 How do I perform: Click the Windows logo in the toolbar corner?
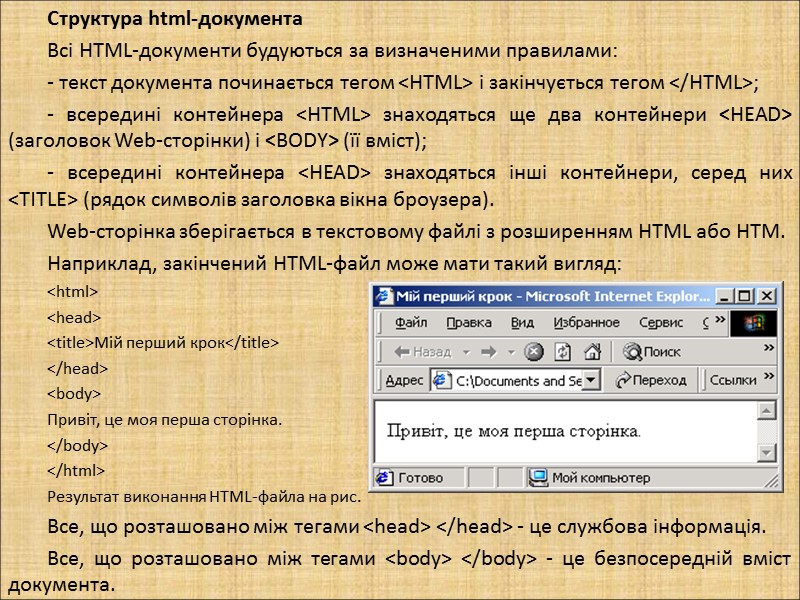752,322
